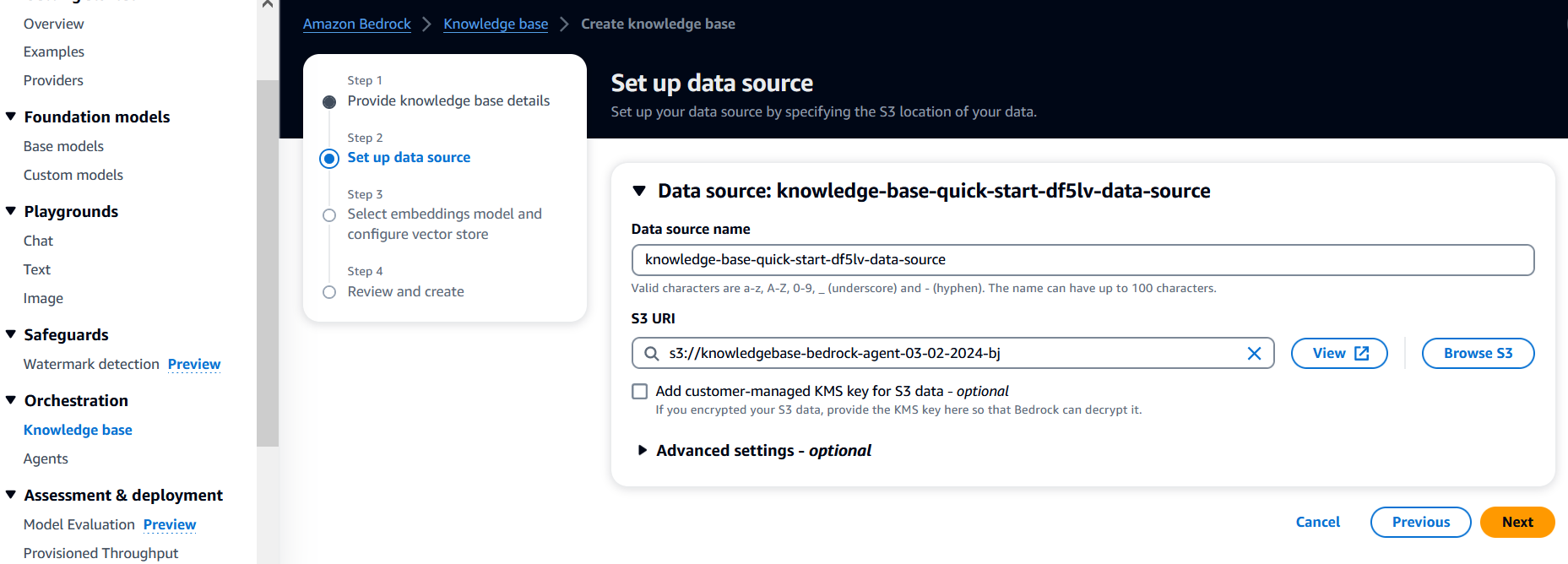Screen dimensions: 1568x564
Task: Select the Step 1 radio indicator
Action: 329,102
